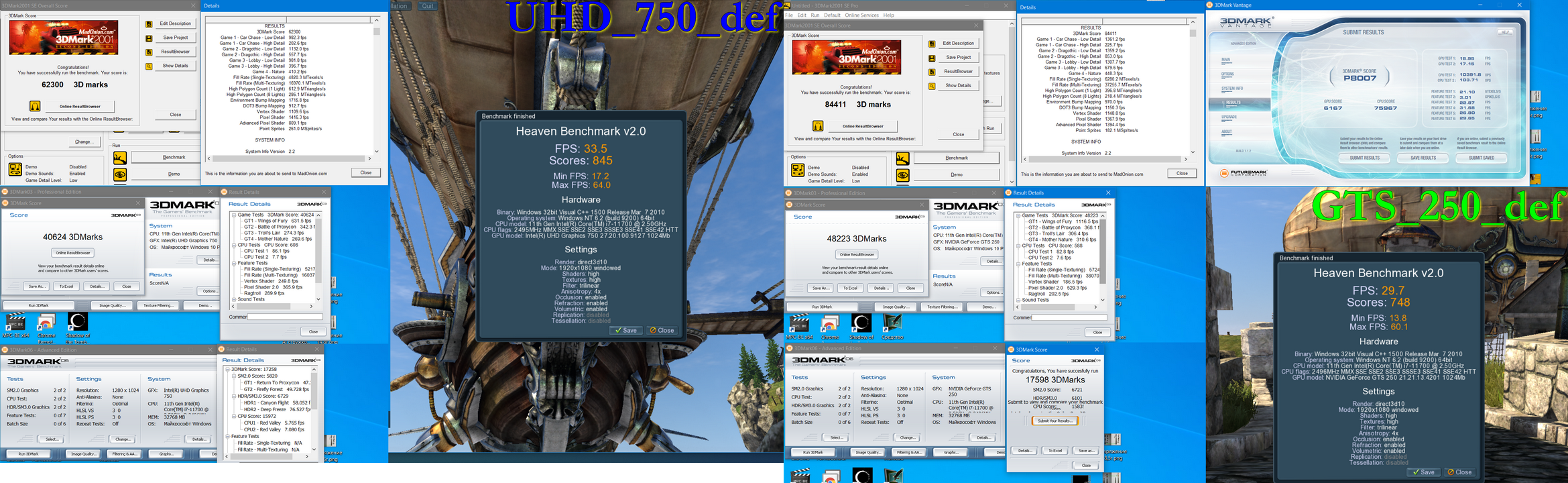Click Benchmark run icon in UHD 750 3DMark2001 window
Screen dimensions: 1568x483
[x=120, y=158]
